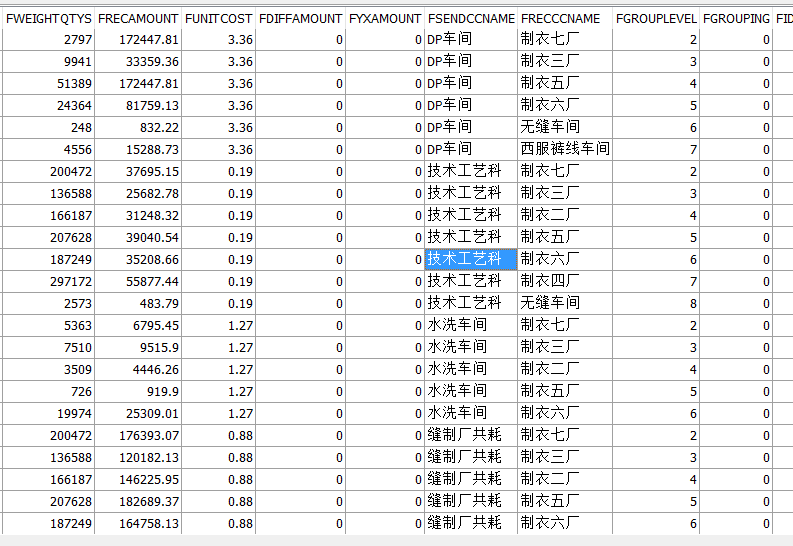
Task: Select cell with weight quantity 5363
Action: 49,326
